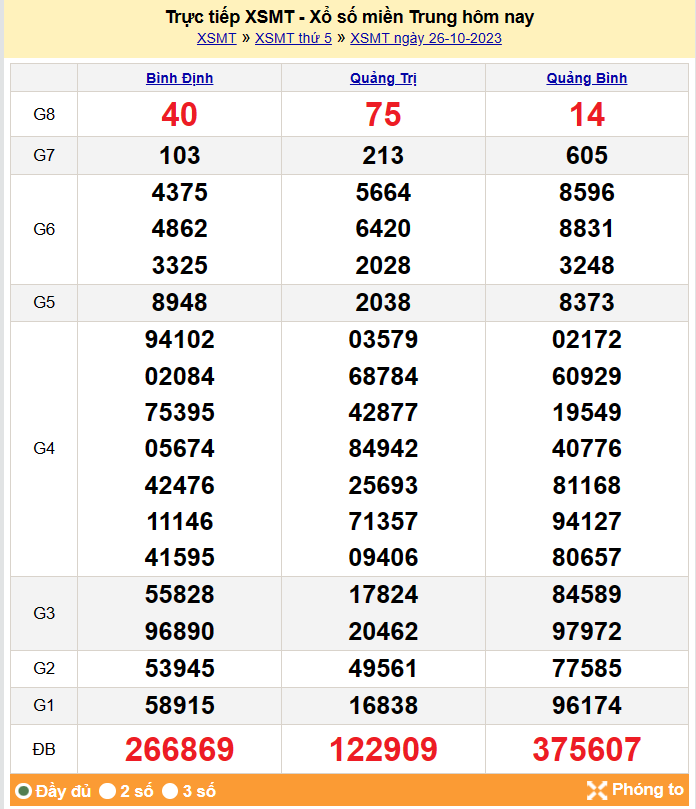The height and width of the screenshot is (809, 696).
Task: Select the G4 row label cell
Action: (44, 448)
